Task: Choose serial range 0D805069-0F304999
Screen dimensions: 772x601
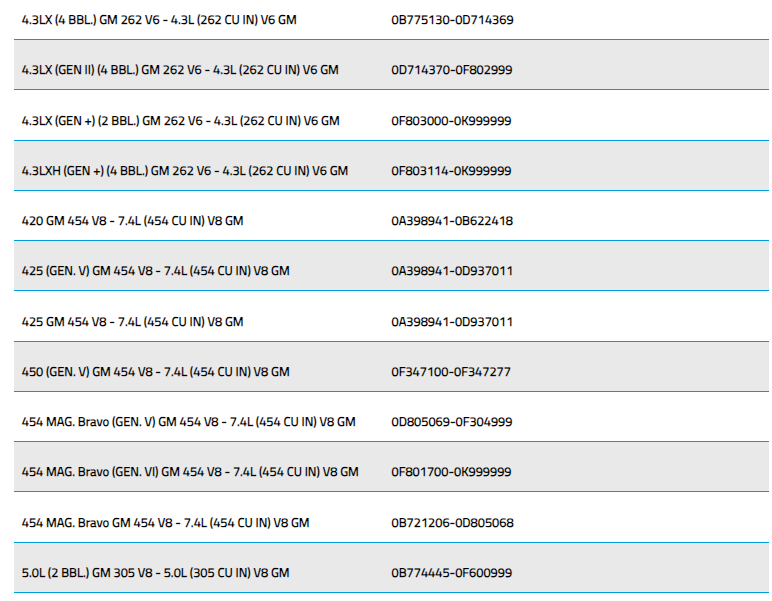Action: tap(452, 422)
